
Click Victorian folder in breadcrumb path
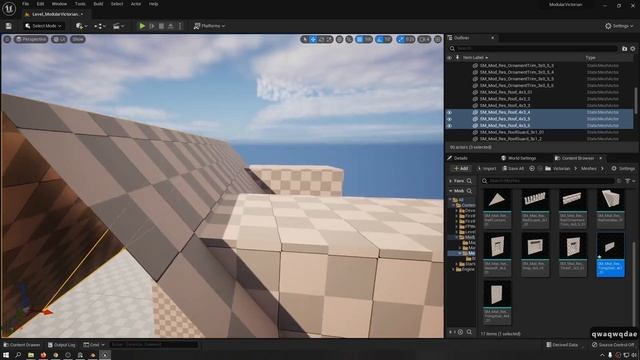pos(561,169)
